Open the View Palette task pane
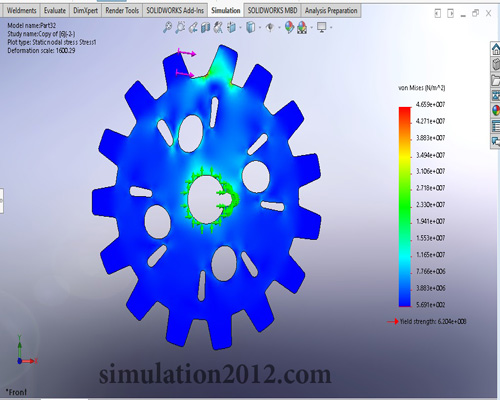 (496, 95)
